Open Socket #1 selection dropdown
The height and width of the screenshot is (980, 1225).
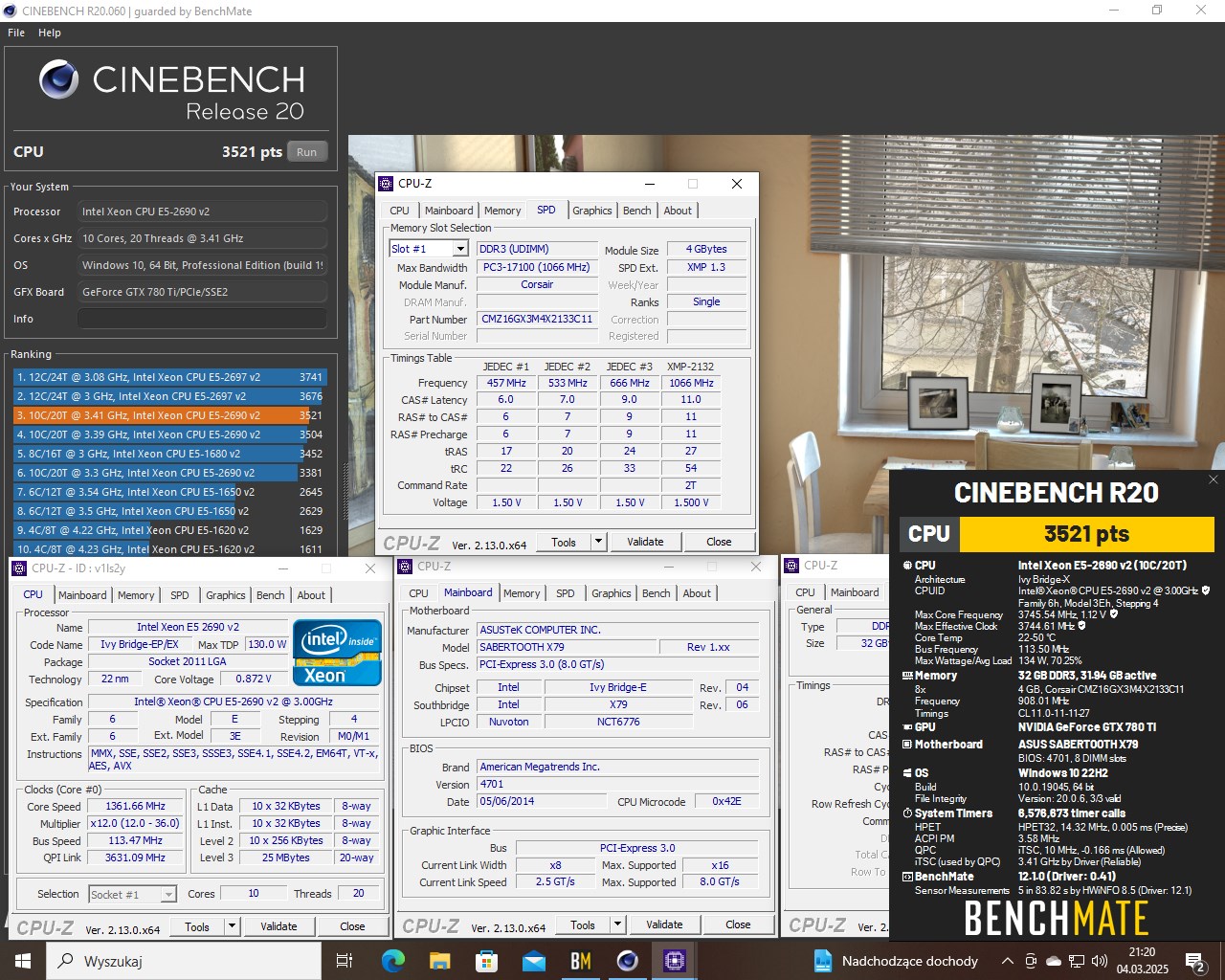(168, 894)
